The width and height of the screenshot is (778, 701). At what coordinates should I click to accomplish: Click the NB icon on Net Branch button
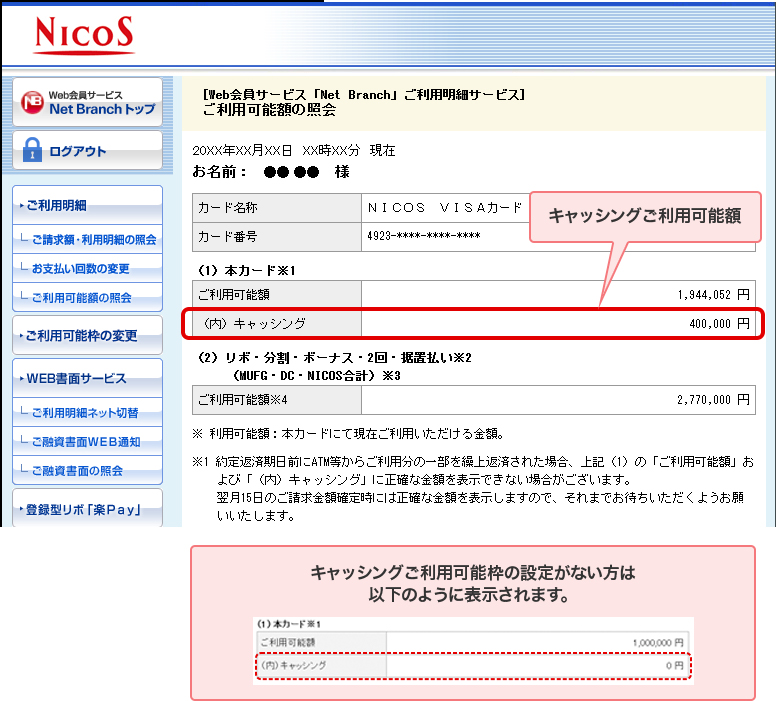(x=33, y=103)
